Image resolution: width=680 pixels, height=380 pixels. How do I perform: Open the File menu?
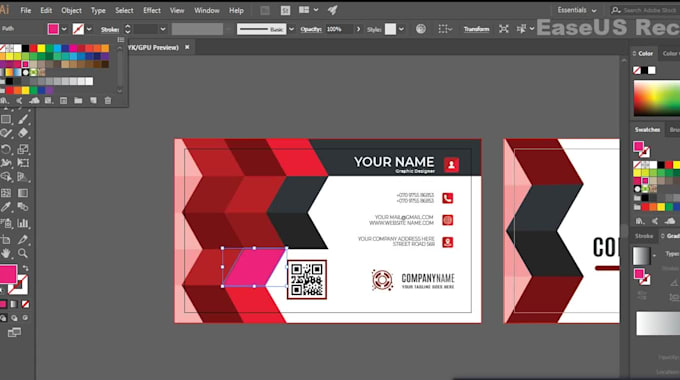(26, 10)
